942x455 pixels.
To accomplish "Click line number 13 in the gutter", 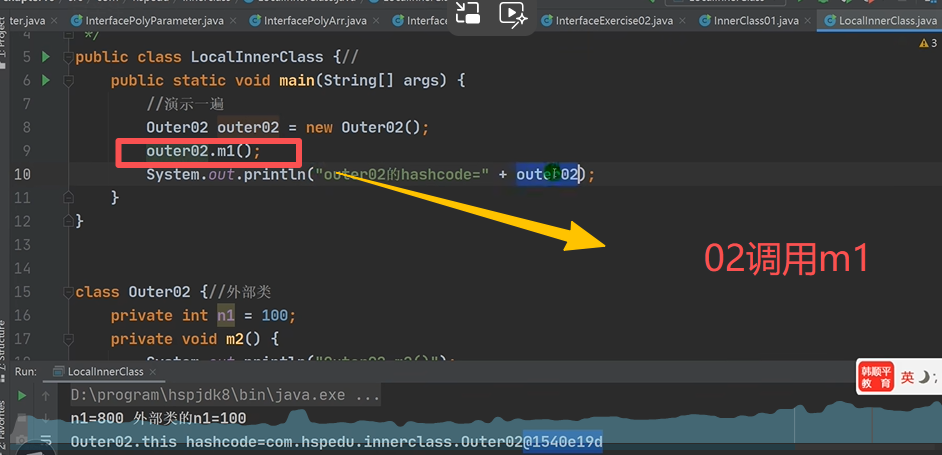I will pyautogui.click(x=22, y=245).
